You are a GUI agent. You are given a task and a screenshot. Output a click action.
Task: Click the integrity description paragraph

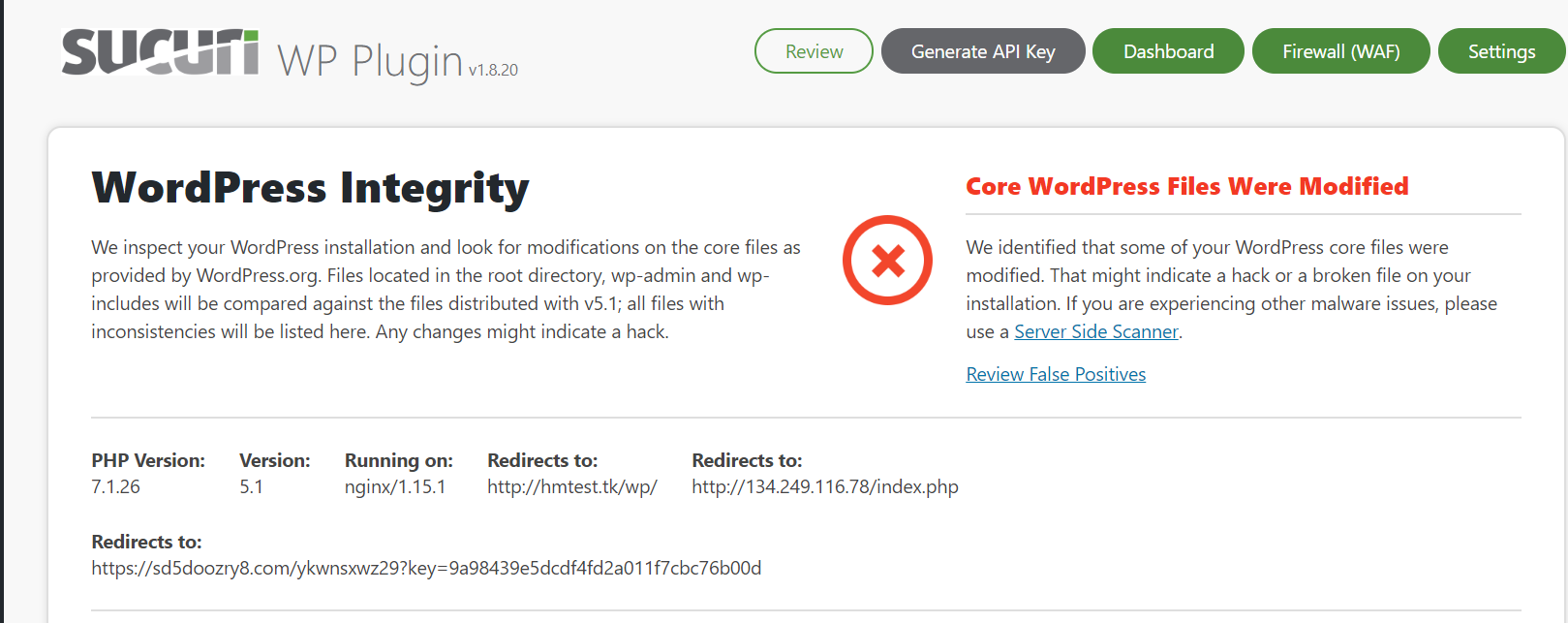[x=446, y=290]
